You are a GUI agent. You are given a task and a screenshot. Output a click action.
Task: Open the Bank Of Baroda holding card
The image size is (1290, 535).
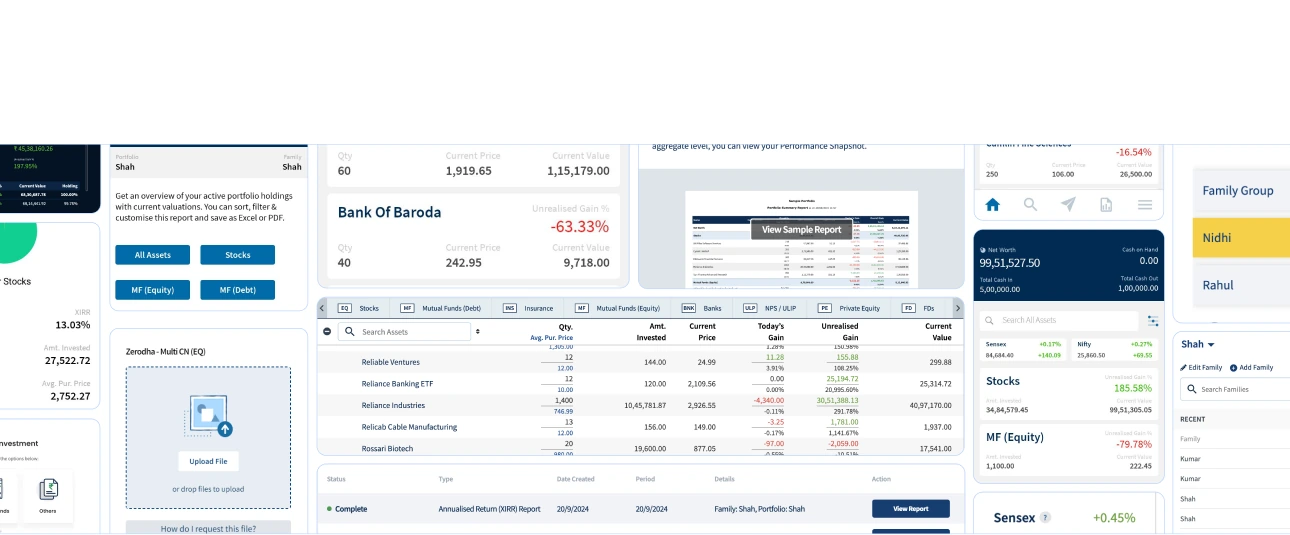tap(473, 236)
